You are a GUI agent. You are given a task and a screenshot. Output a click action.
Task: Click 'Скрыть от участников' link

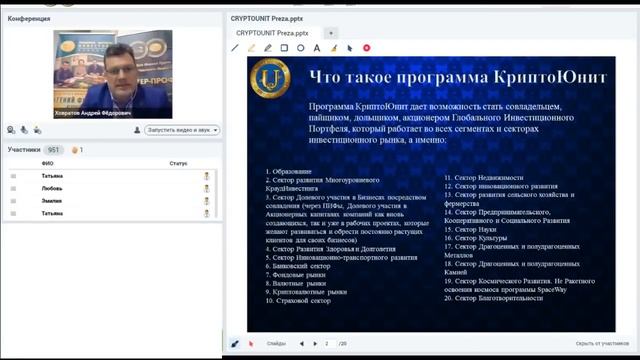[x=602, y=344]
